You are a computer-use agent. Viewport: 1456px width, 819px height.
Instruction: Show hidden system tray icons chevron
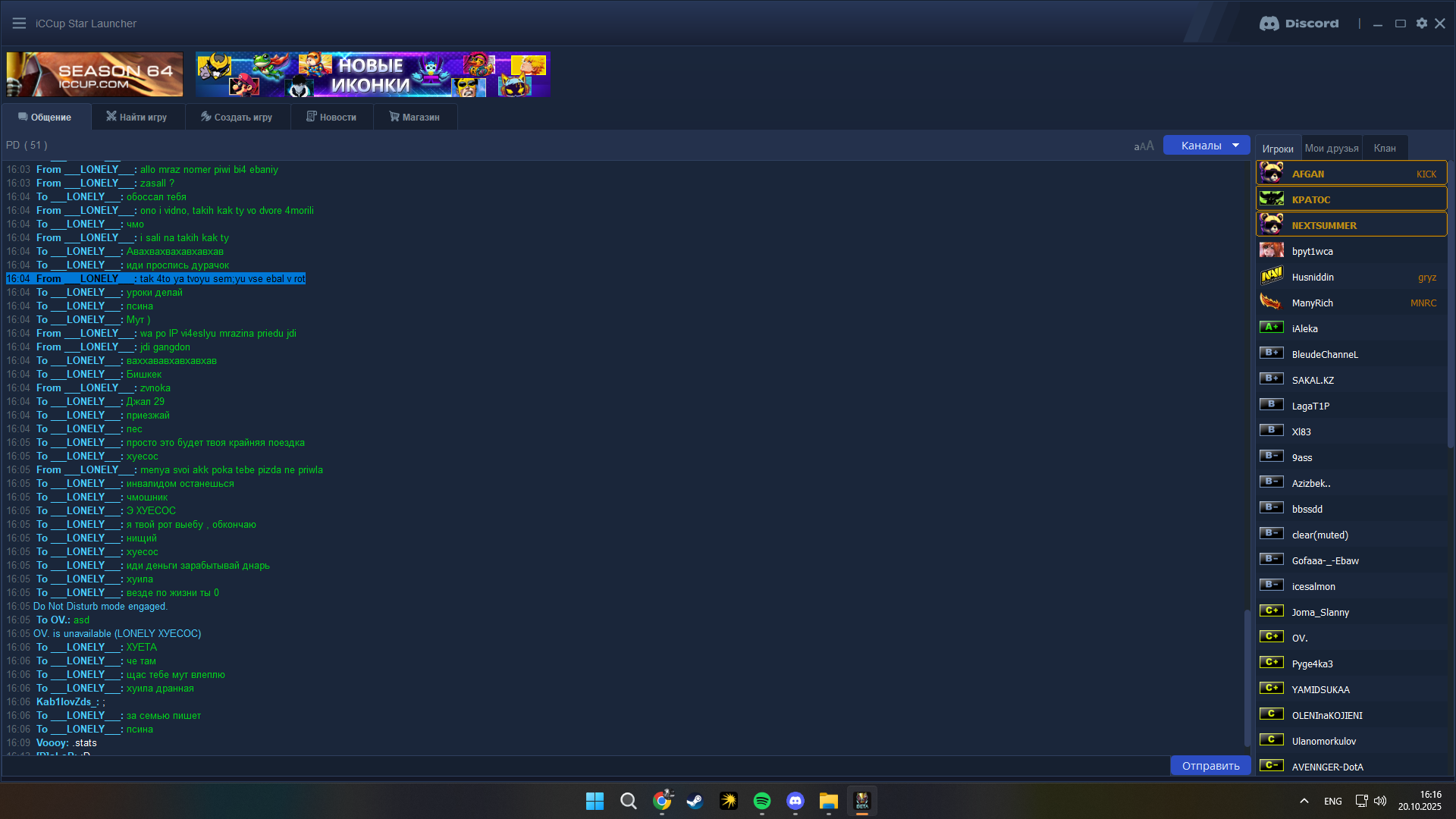point(1304,801)
